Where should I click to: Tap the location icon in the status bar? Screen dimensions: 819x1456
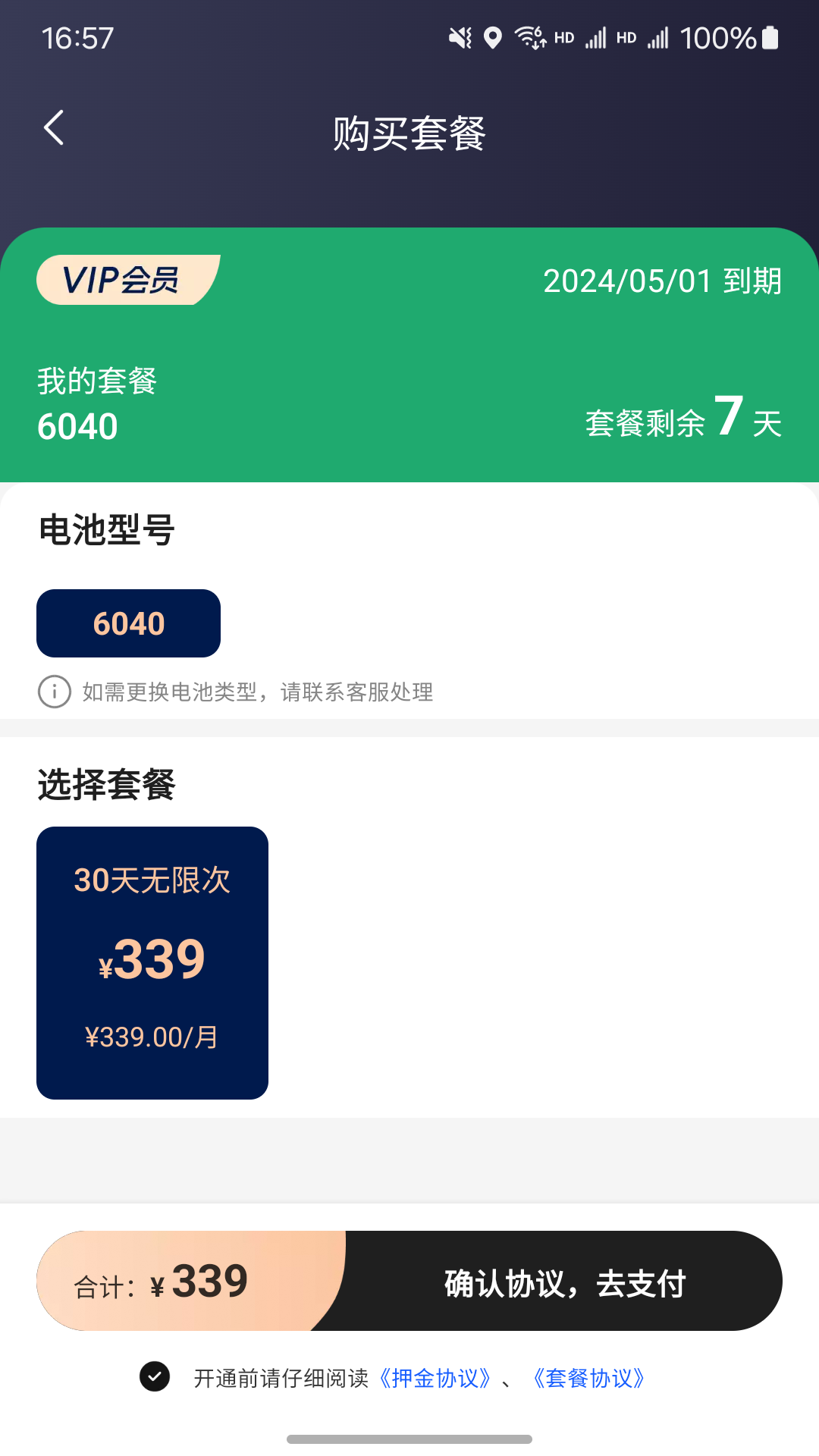[494, 36]
